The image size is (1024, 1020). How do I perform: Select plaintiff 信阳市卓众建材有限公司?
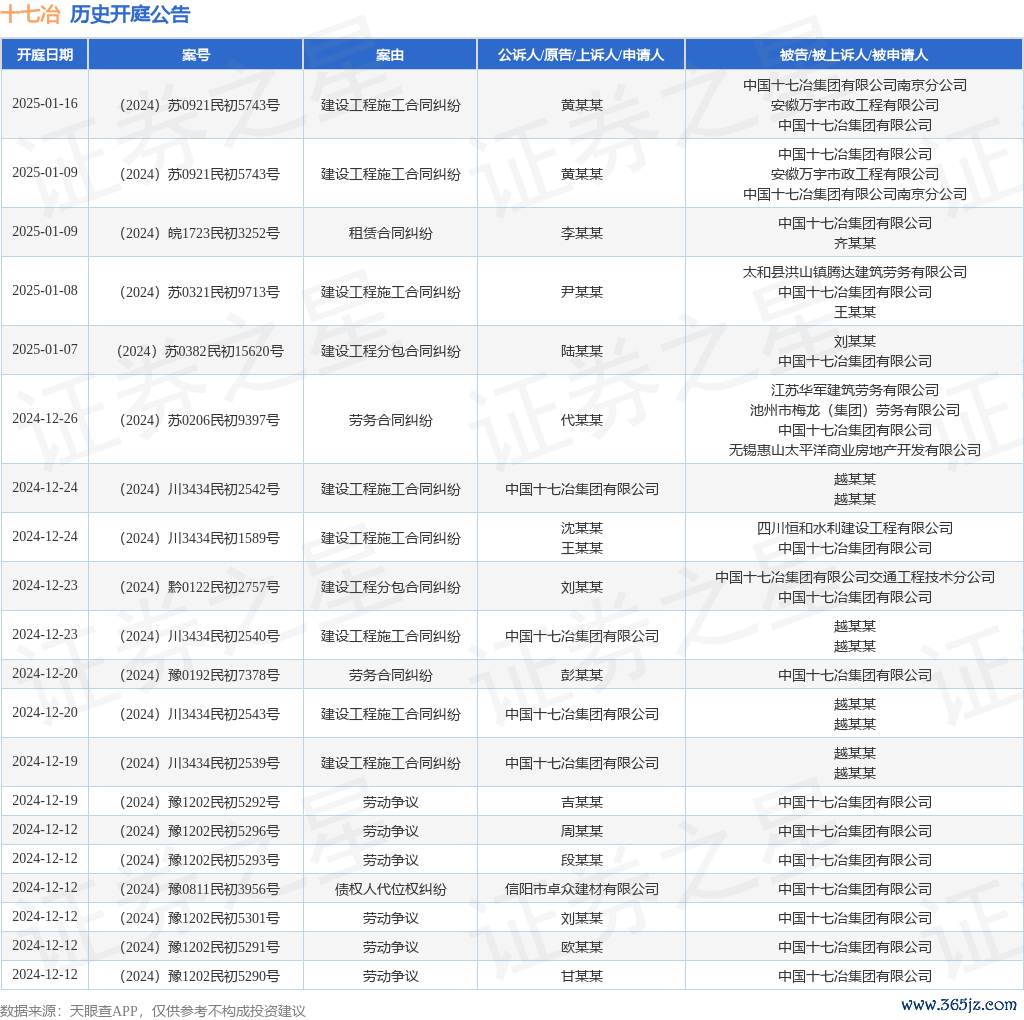pyautogui.click(x=581, y=889)
